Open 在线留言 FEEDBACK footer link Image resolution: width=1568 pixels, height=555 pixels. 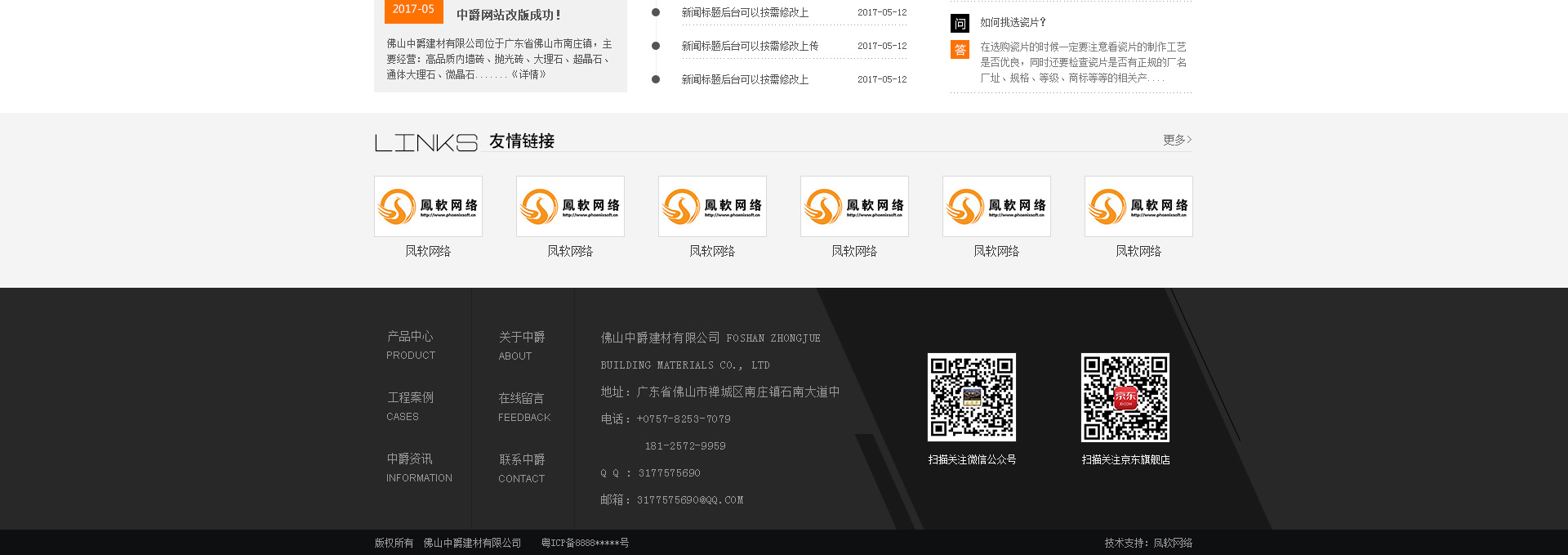[523, 407]
